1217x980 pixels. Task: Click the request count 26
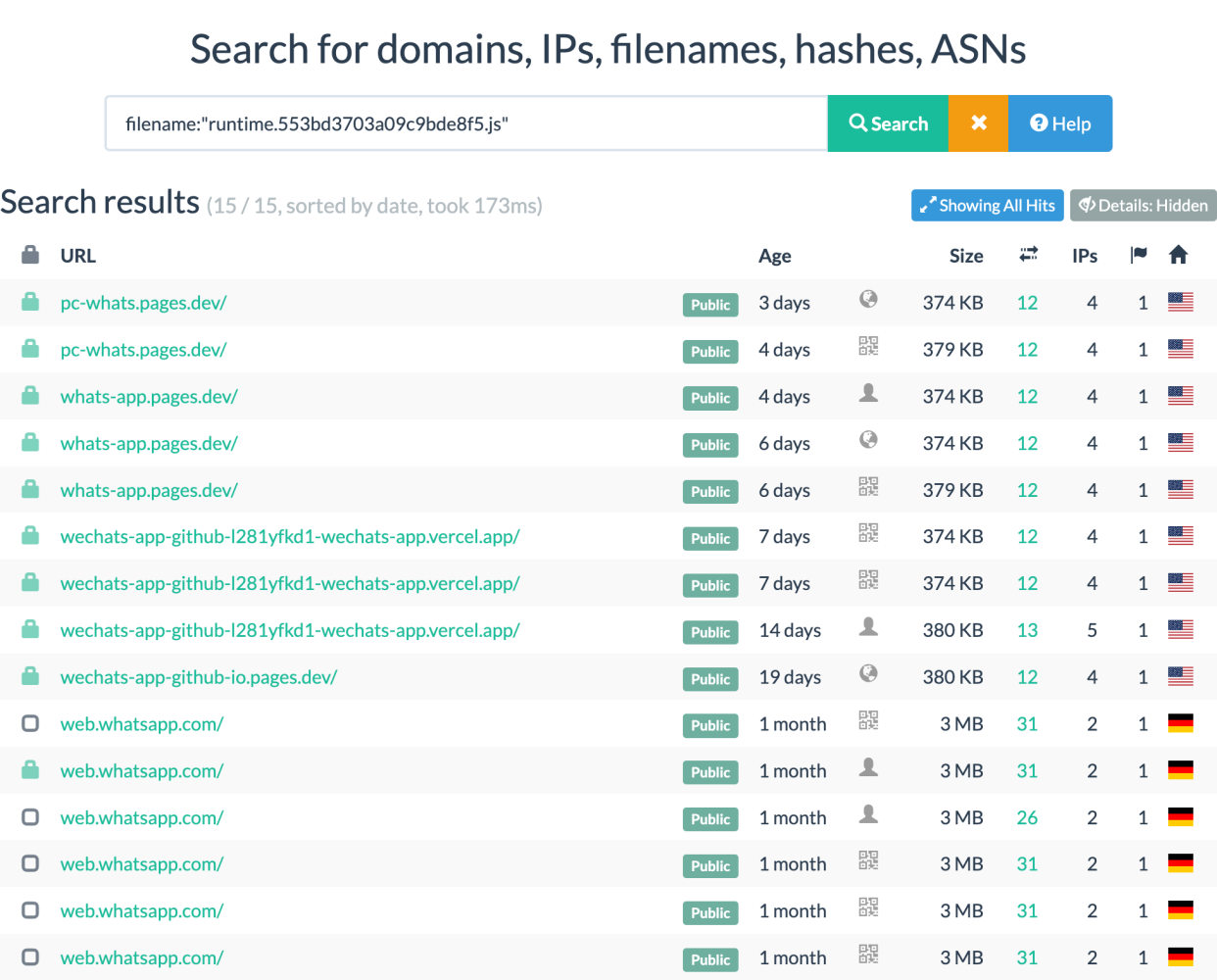[1027, 817]
